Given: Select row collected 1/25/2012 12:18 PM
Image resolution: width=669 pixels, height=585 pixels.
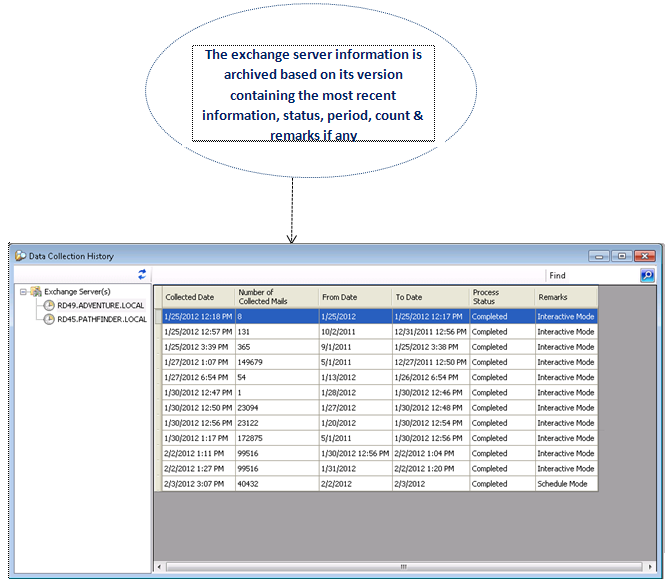Looking at the screenshot, I should point(380,317).
